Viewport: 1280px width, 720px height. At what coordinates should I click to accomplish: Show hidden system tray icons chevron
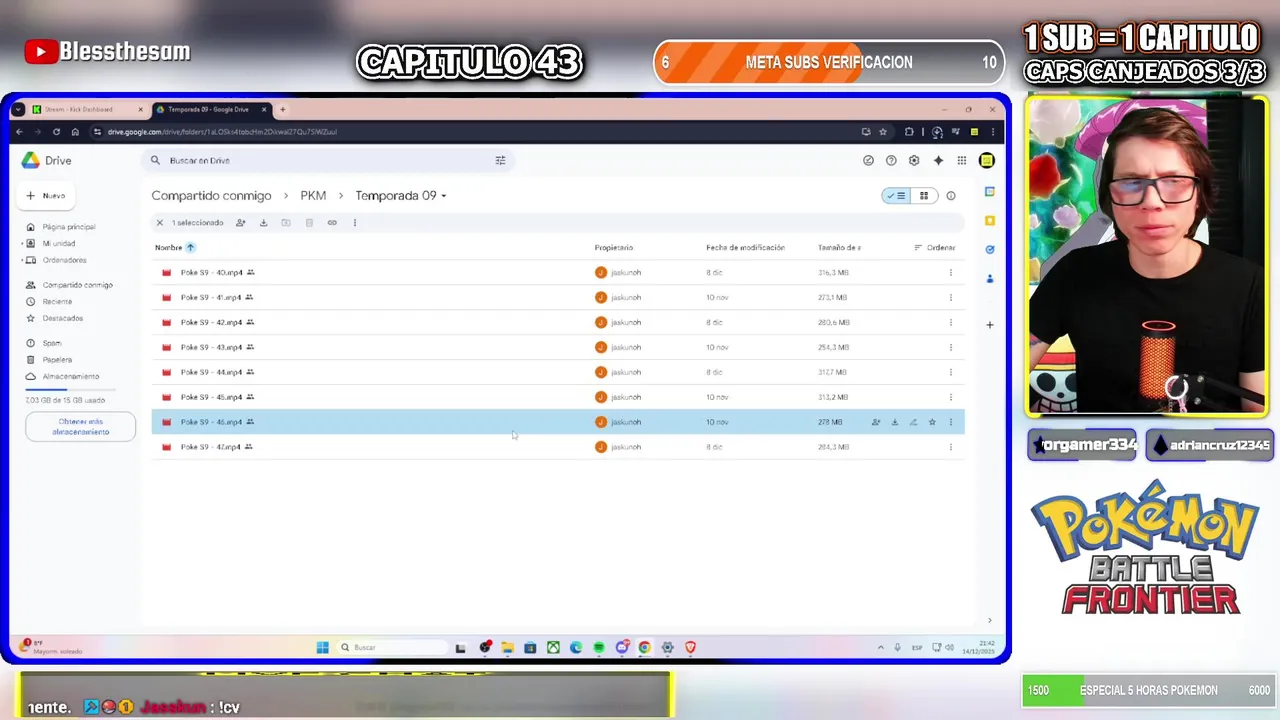(880, 647)
